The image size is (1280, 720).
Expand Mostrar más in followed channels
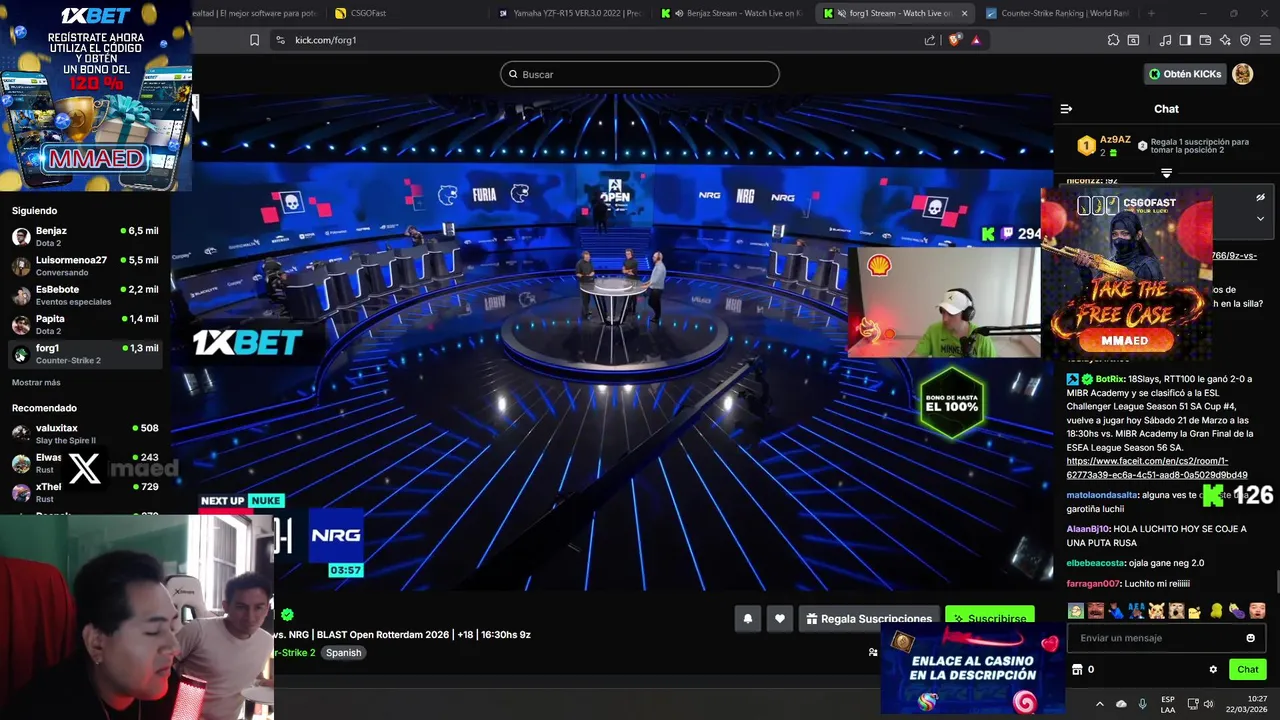click(x=36, y=383)
